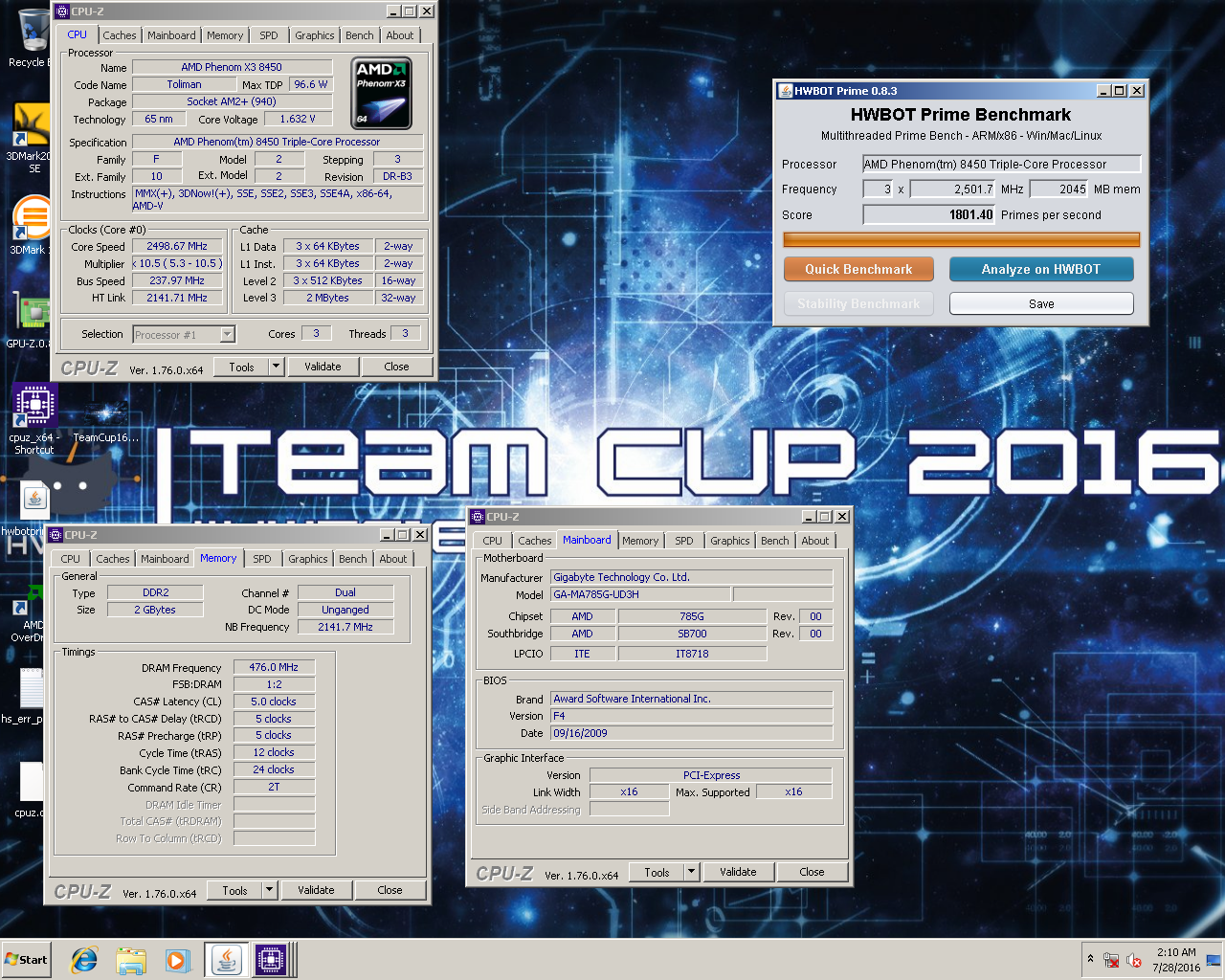This screenshot has width=1225, height=980.
Task: Open the cpuz_x64 Shortcut desktop icon
Action: (x=34, y=418)
